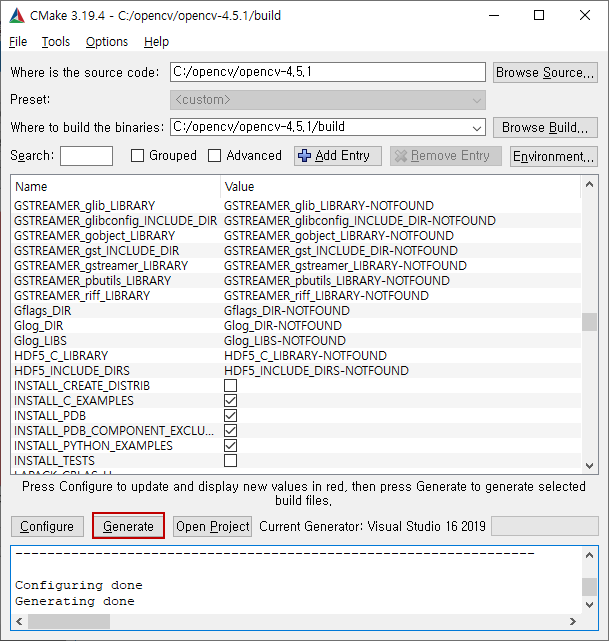This screenshot has height=641, width=609.
Task: Click the Add Entry button
Action: [338, 156]
